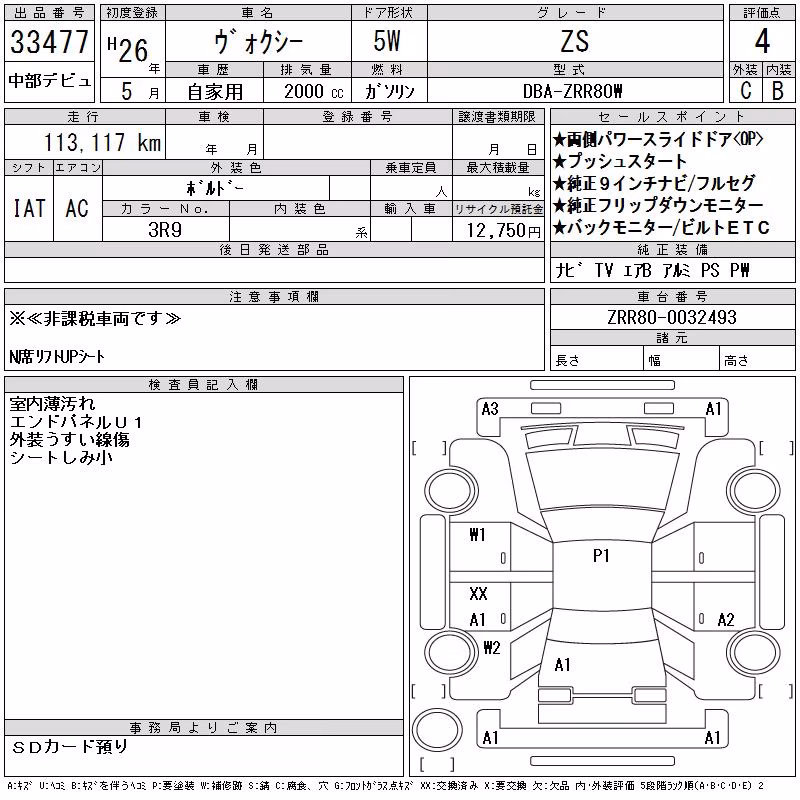Click the spare tire circle beside the rear bumper
This screenshot has height=800, width=800.
pos(437,730)
